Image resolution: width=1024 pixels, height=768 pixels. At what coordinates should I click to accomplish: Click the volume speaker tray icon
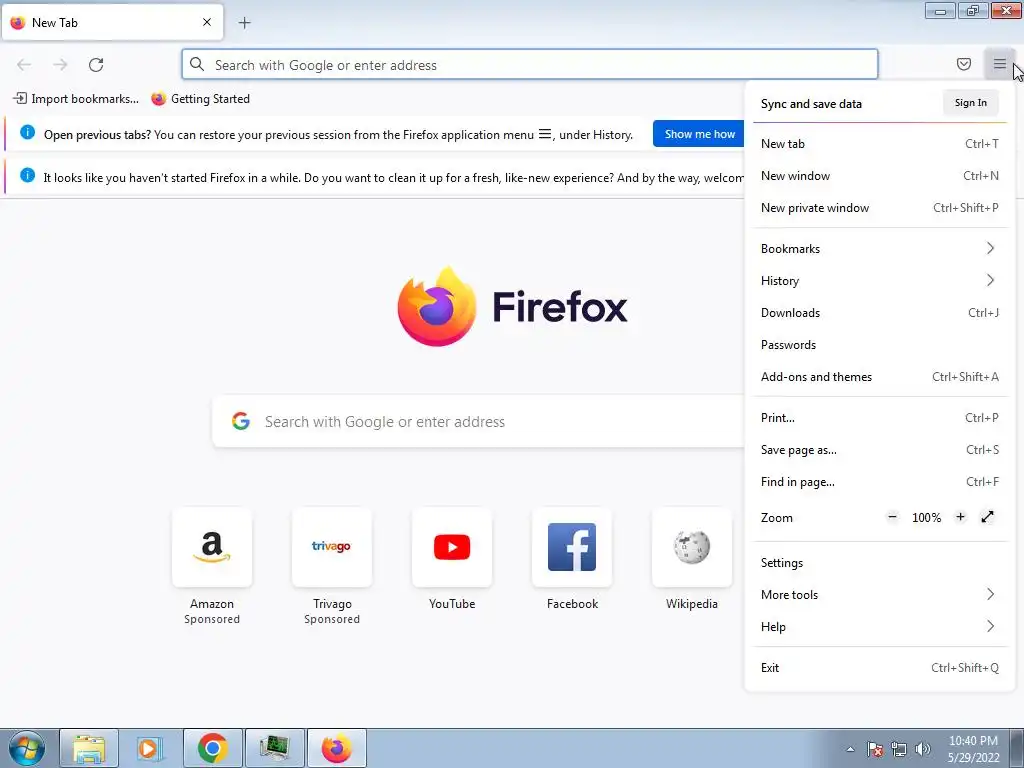tap(923, 749)
